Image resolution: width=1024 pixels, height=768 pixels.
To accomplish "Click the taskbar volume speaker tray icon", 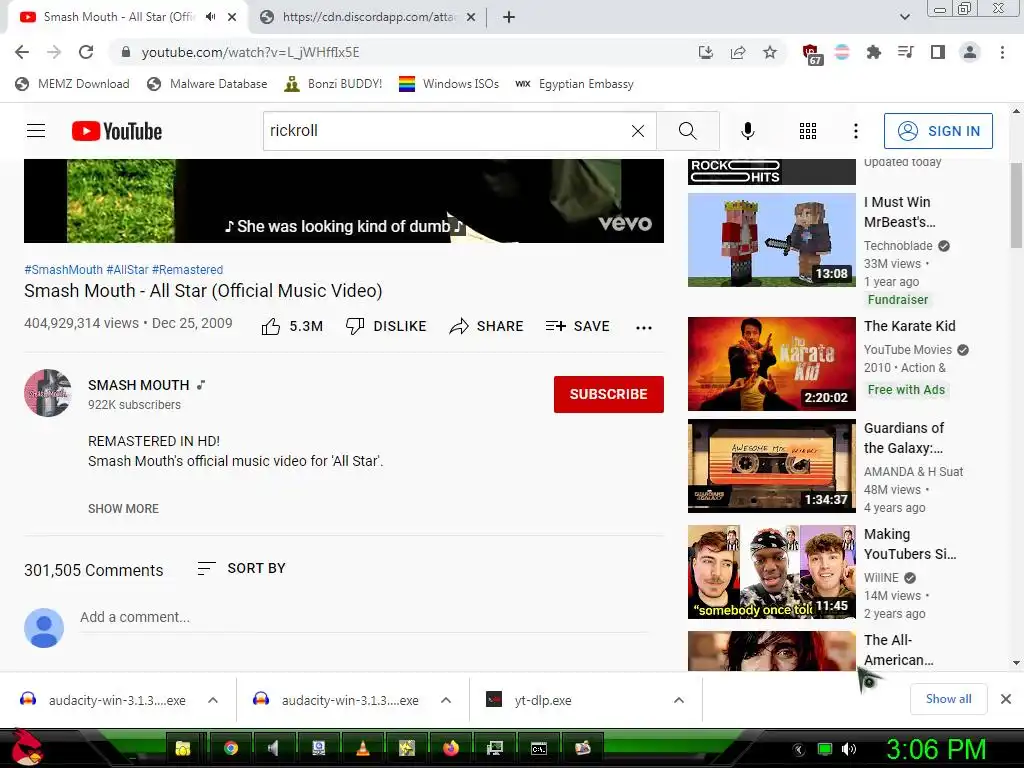I will (849, 748).
